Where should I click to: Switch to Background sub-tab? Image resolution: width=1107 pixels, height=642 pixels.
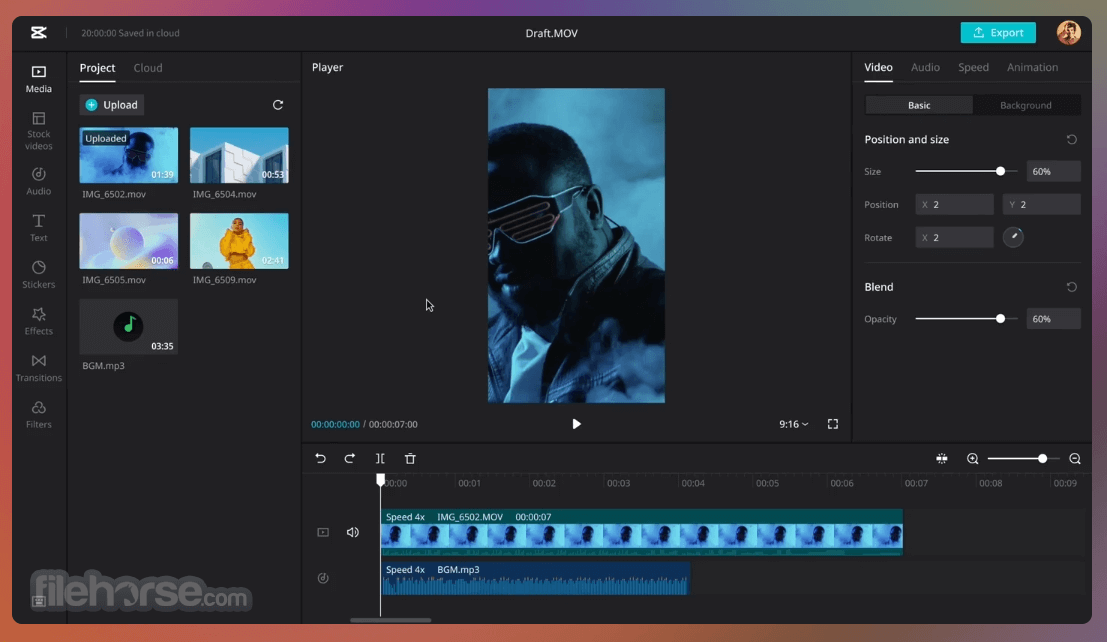pos(1026,105)
